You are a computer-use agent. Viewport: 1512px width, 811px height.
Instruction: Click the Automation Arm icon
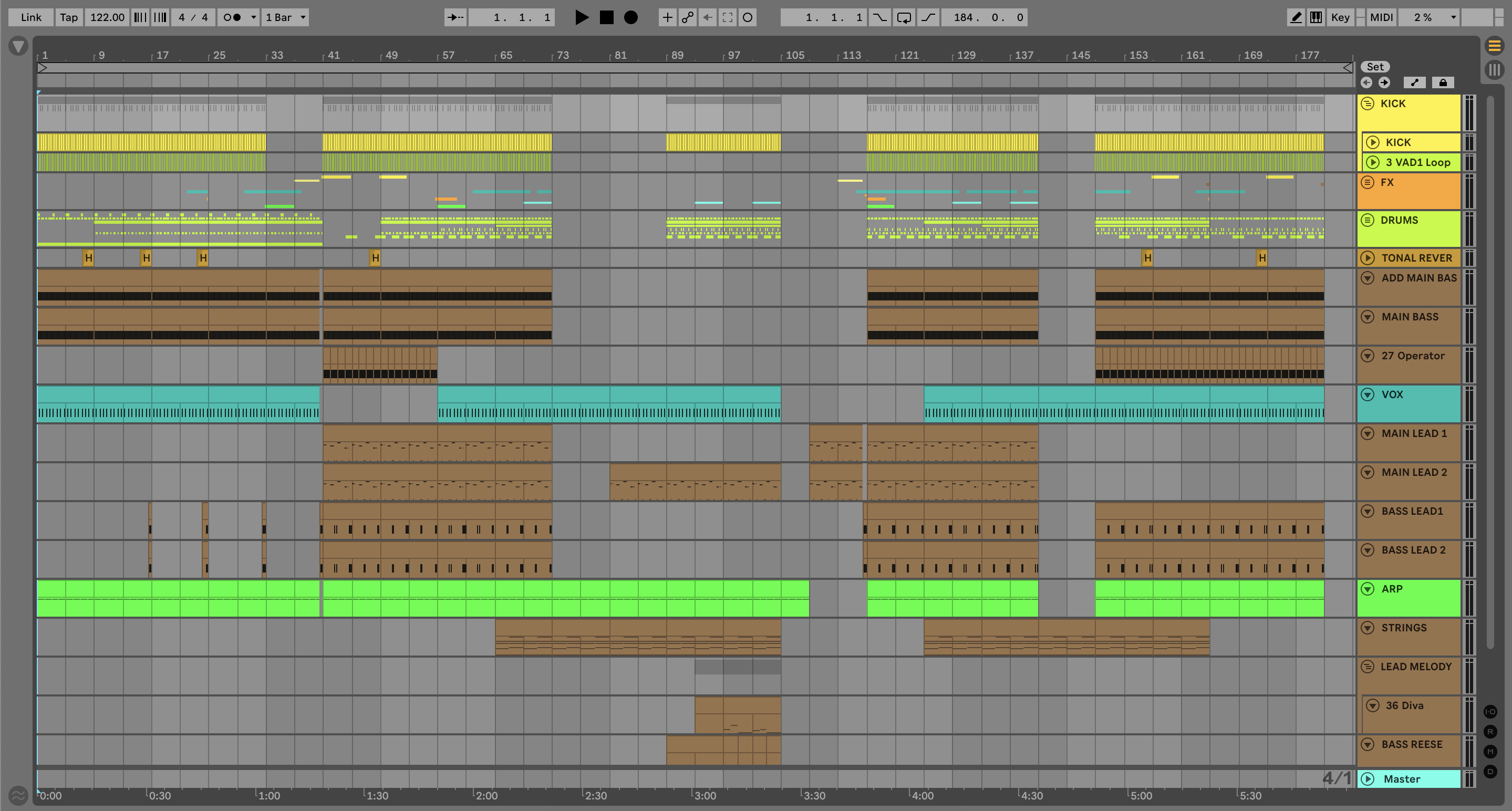click(x=687, y=17)
